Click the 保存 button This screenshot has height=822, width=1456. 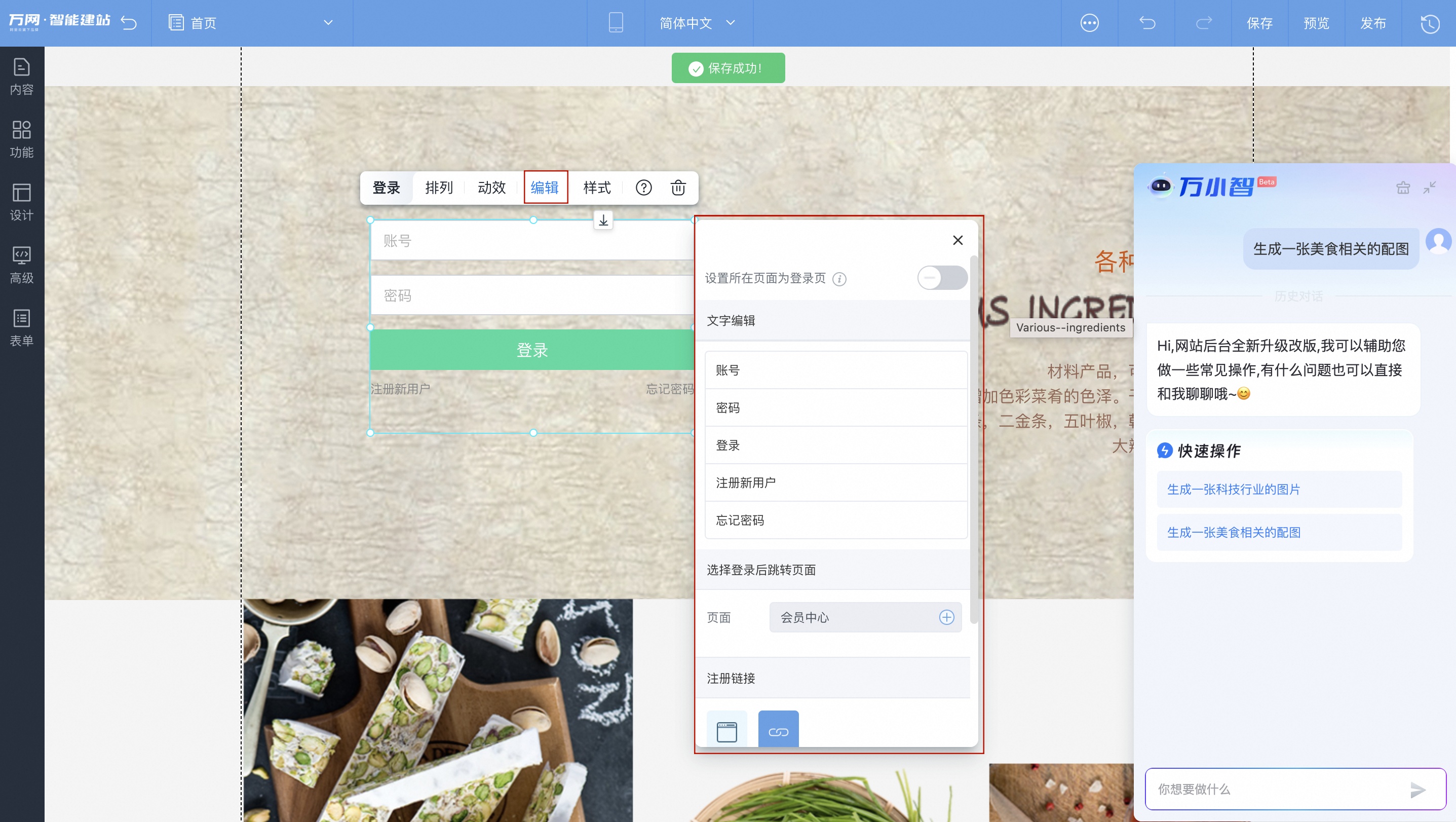click(x=1260, y=23)
